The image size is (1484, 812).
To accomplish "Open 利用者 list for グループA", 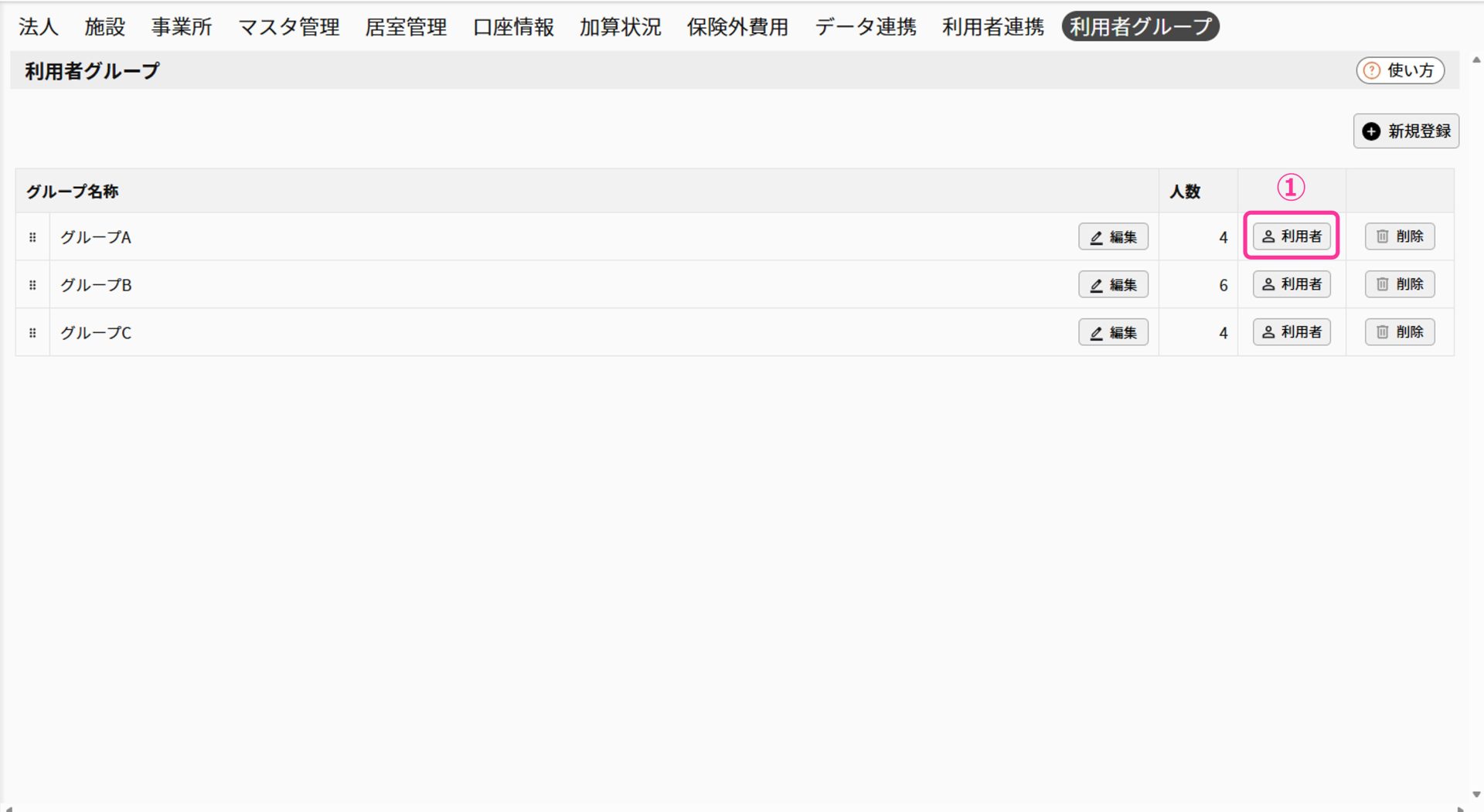I will click(x=1292, y=236).
